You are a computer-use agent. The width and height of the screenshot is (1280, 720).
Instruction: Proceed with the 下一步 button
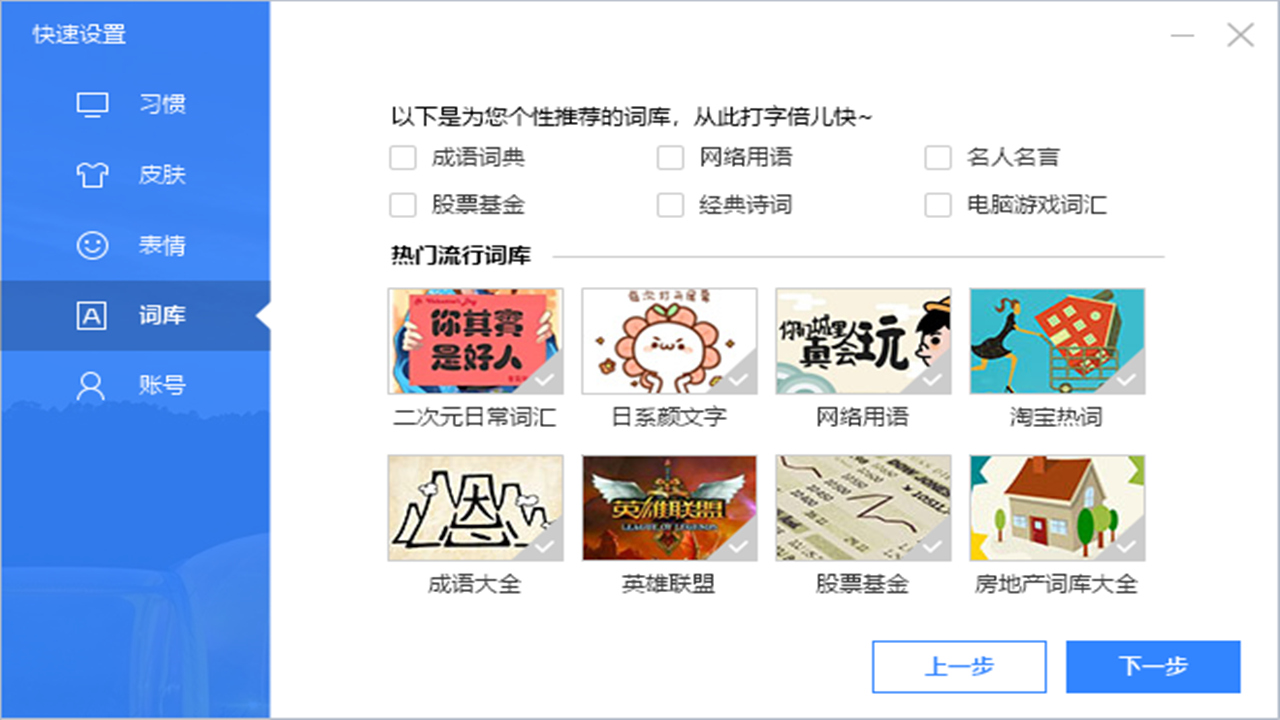point(1153,667)
